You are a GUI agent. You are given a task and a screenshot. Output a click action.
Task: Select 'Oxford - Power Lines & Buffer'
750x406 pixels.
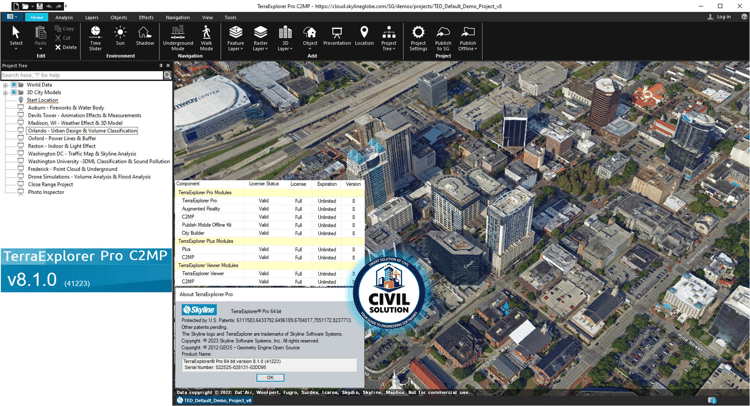pyautogui.click(x=62, y=138)
